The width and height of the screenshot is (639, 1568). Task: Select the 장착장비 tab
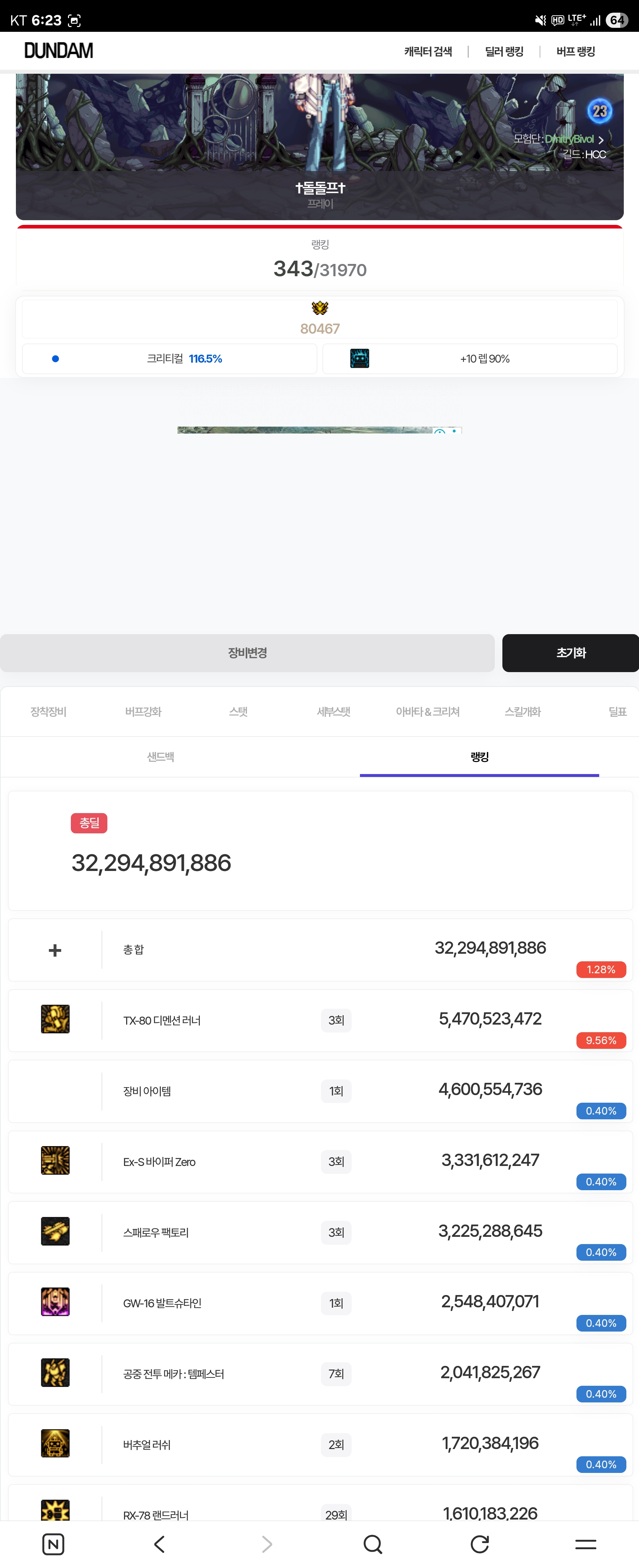(49, 712)
